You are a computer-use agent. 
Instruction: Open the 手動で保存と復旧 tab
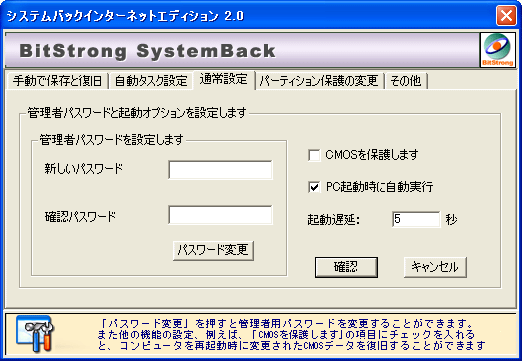pyautogui.click(x=58, y=81)
